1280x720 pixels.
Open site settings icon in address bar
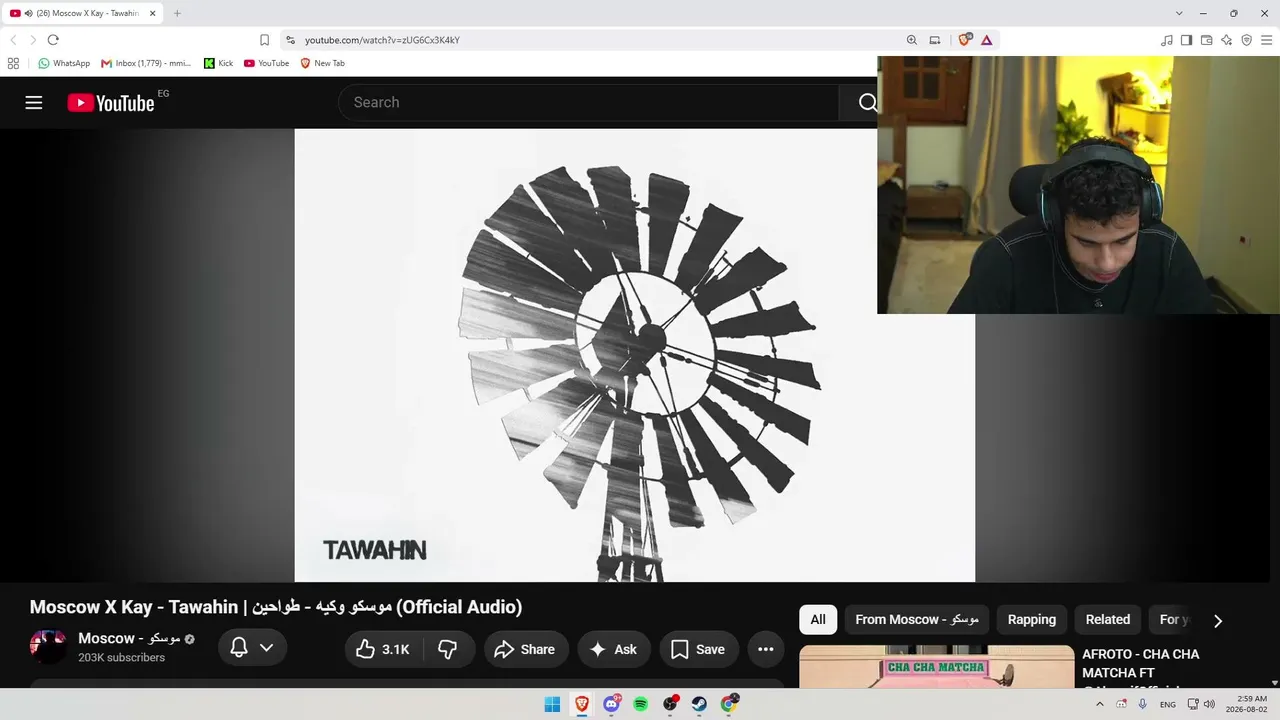click(x=290, y=40)
